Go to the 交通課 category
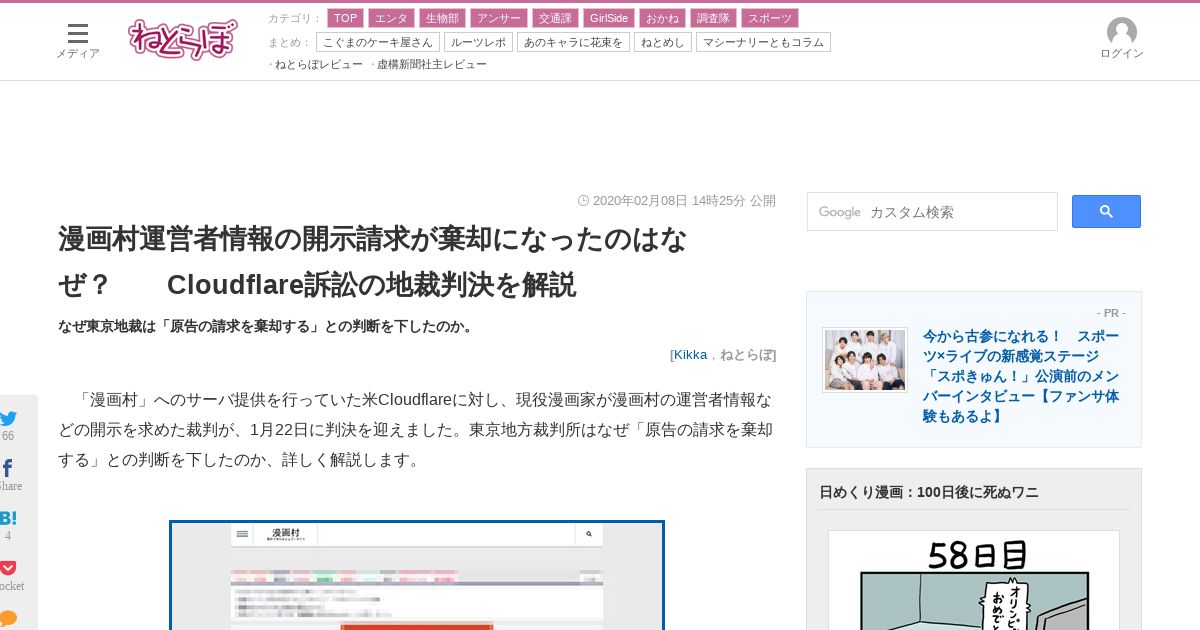The image size is (1200, 630). (555, 18)
